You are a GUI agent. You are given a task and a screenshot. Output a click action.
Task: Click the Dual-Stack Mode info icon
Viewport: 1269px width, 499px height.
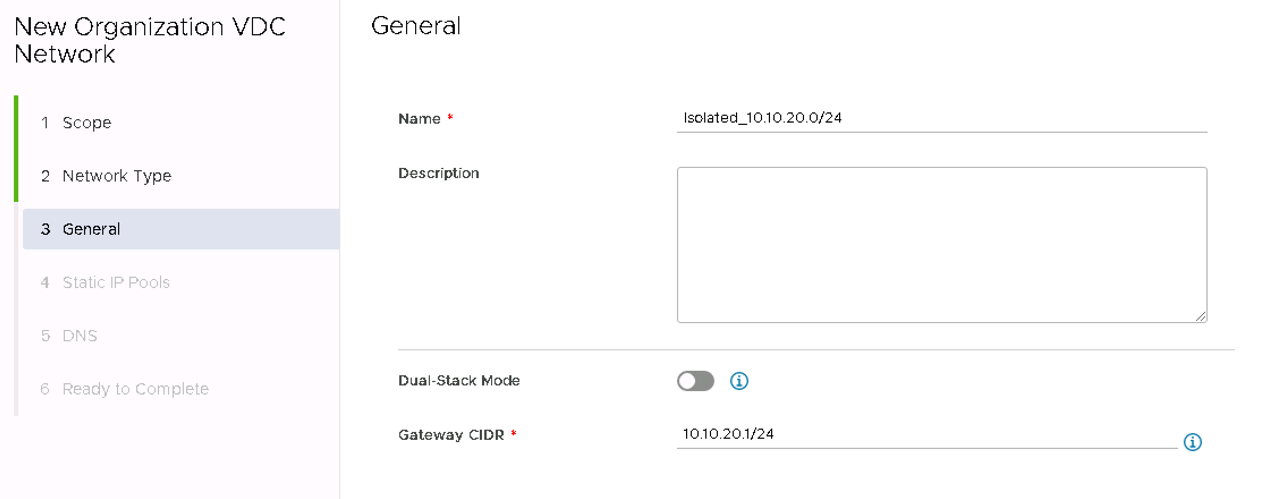click(739, 381)
